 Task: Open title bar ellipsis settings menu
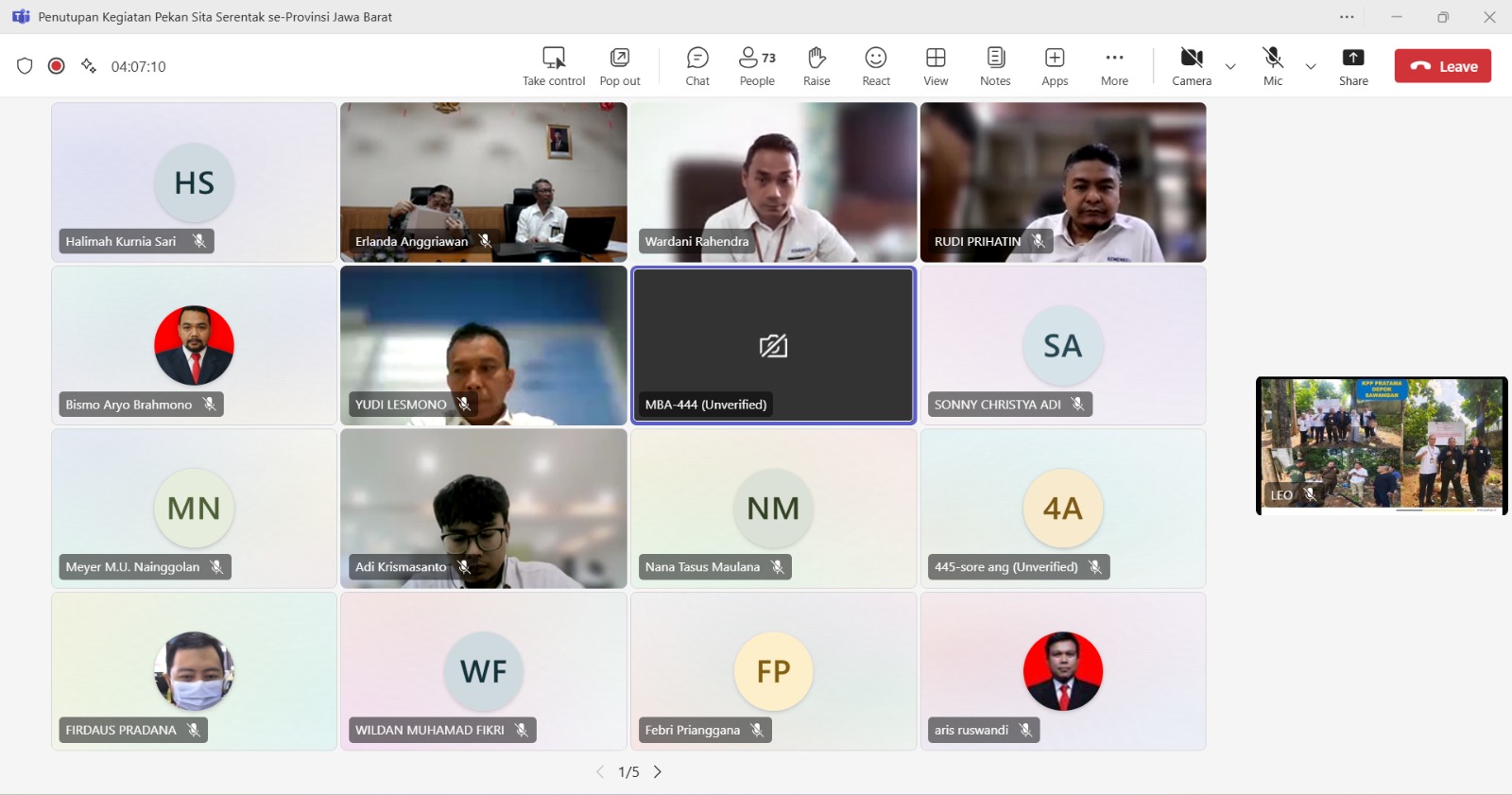pos(1347,17)
